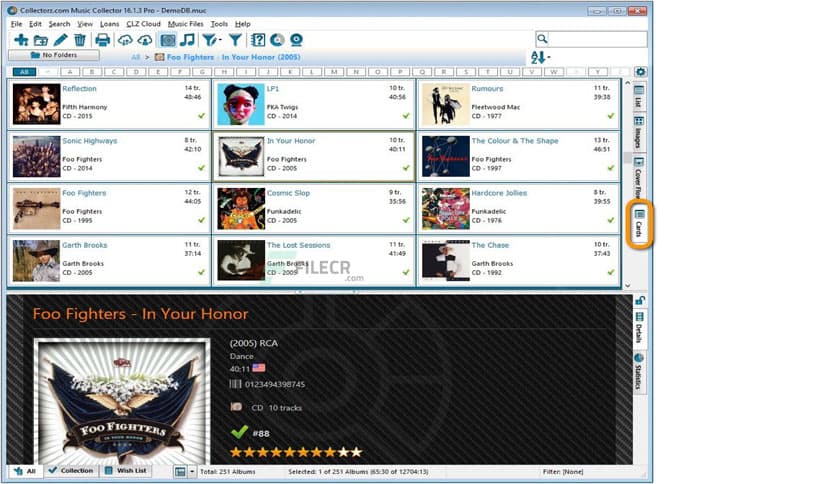
Task: Open the gear settings icon above views
Action: tap(640, 71)
